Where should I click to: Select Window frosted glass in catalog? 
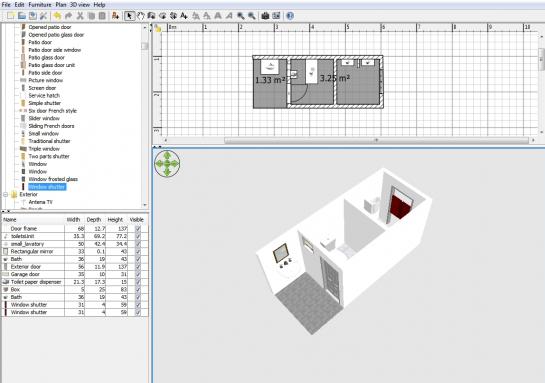[53, 179]
